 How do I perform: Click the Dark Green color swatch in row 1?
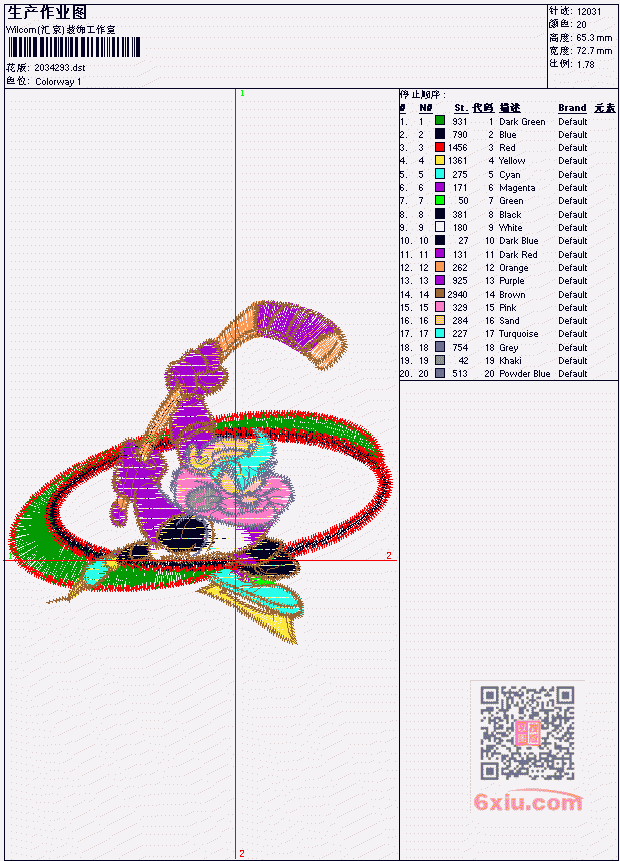tap(440, 120)
